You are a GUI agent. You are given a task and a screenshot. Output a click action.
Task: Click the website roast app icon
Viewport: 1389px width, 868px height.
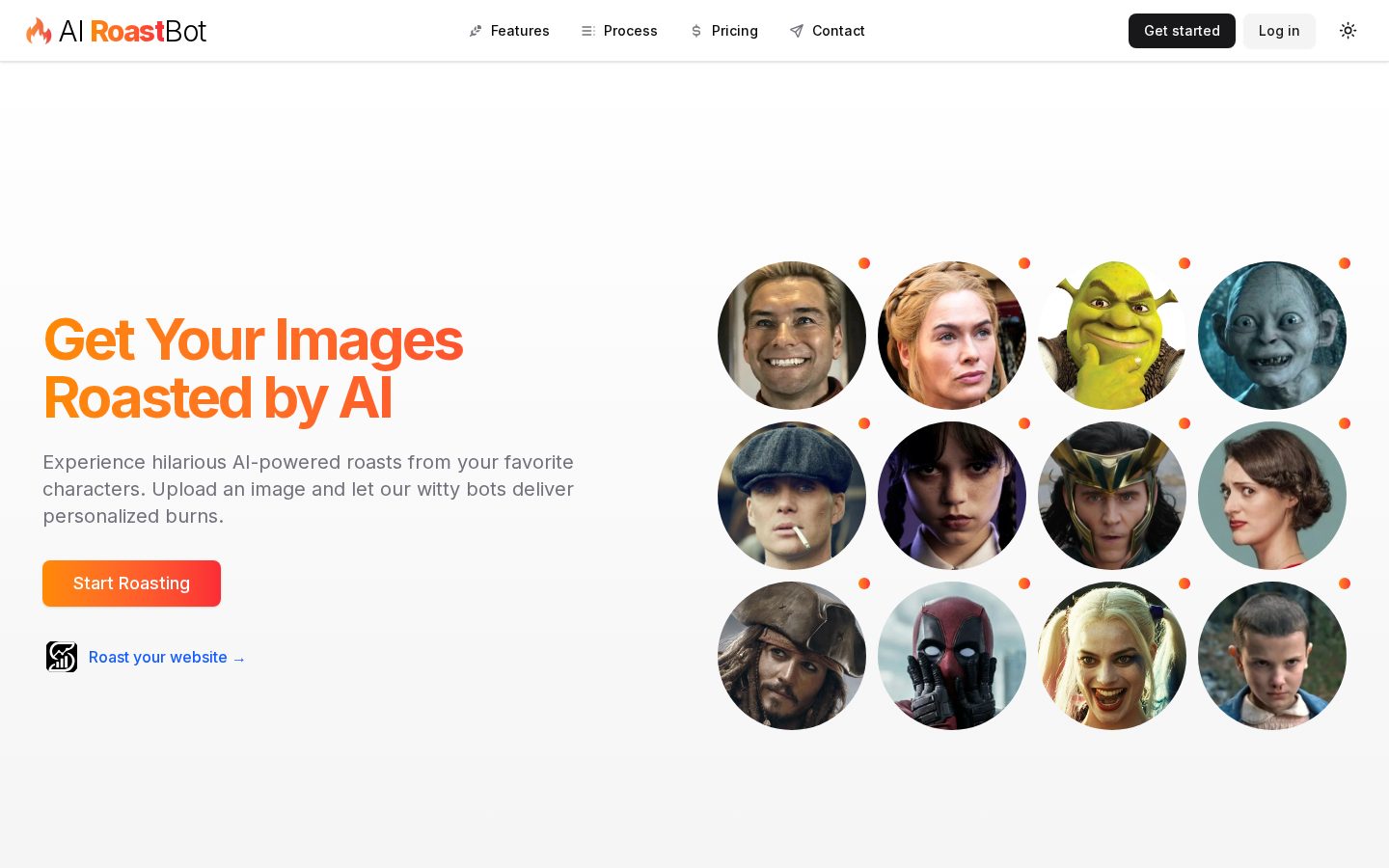pyautogui.click(x=62, y=657)
